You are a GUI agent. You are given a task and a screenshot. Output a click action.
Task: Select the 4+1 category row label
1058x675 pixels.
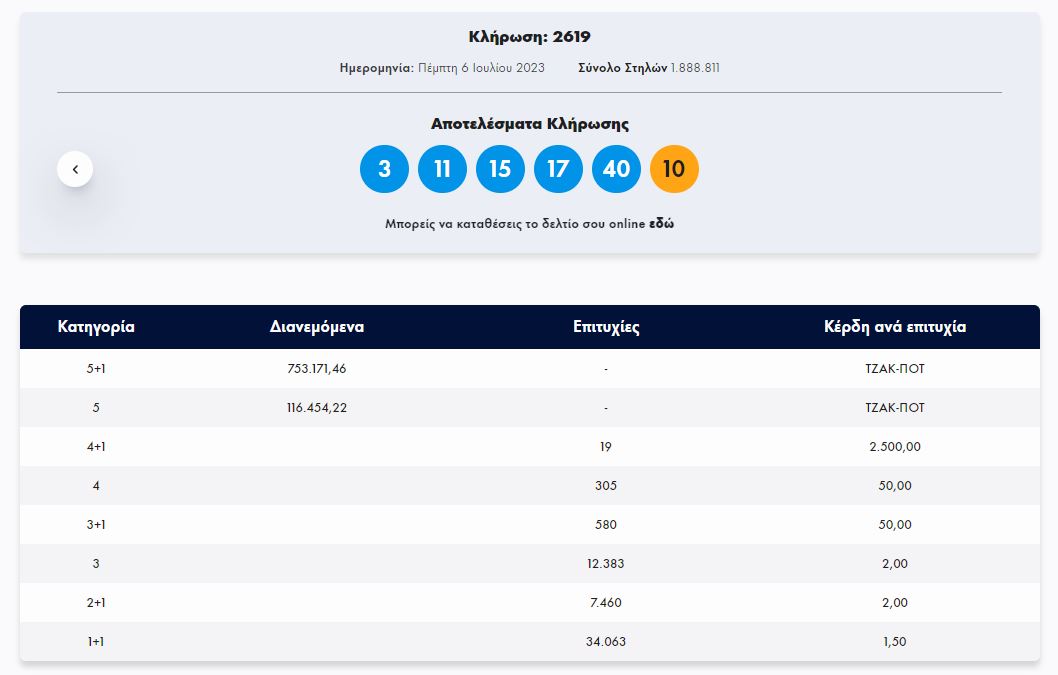click(x=96, y=447)
